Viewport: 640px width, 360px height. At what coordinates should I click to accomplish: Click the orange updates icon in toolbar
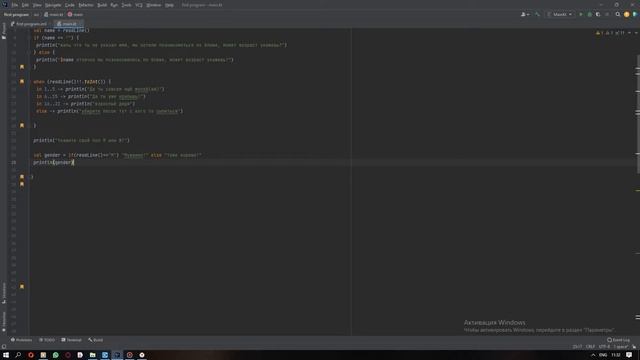click(627, 14)
